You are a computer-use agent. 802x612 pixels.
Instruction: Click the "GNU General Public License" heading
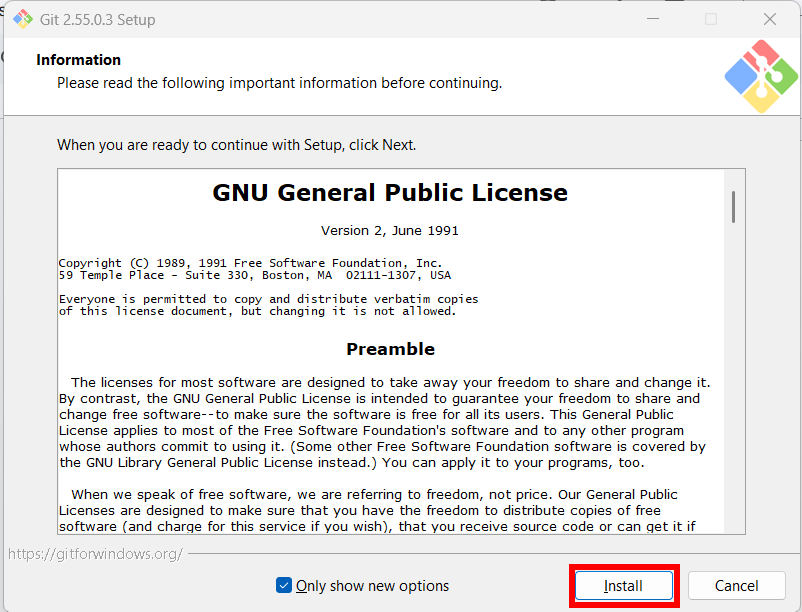[x=390, y=193]
